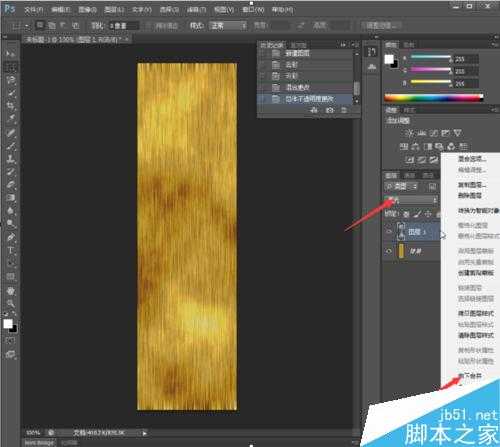The height and width of the screenshot is (447, 500).
Task: Select the Crop tool
Action: click(11, 106)
